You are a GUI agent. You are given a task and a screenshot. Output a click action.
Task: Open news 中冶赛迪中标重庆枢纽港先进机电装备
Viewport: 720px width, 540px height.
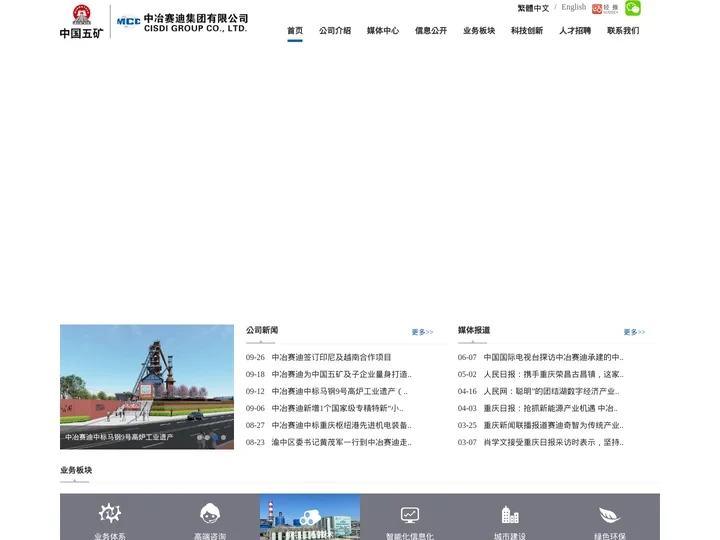[x=341, y=425]
